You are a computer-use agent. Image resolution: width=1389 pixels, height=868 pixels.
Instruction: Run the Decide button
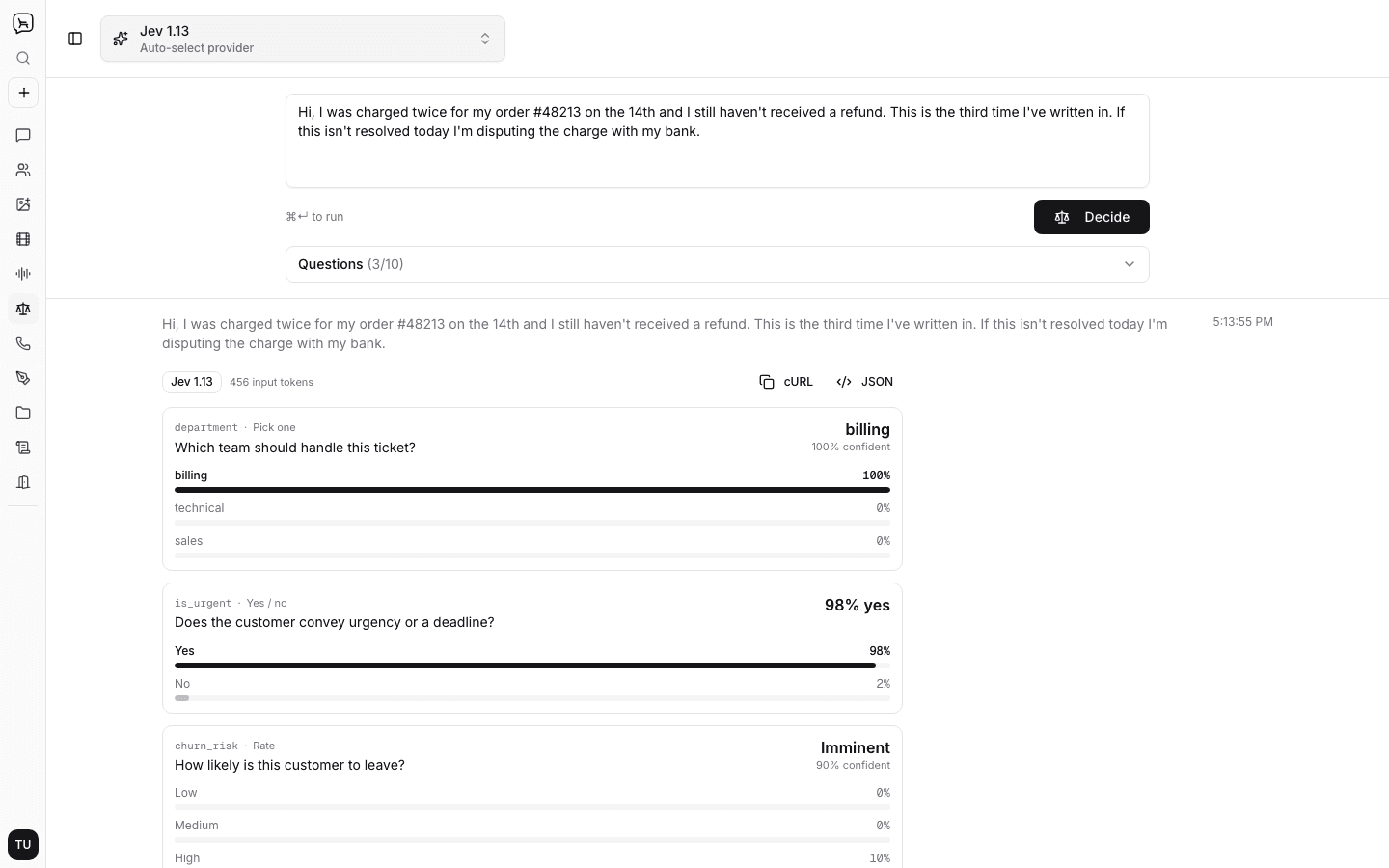click(x=1092, y=217)
